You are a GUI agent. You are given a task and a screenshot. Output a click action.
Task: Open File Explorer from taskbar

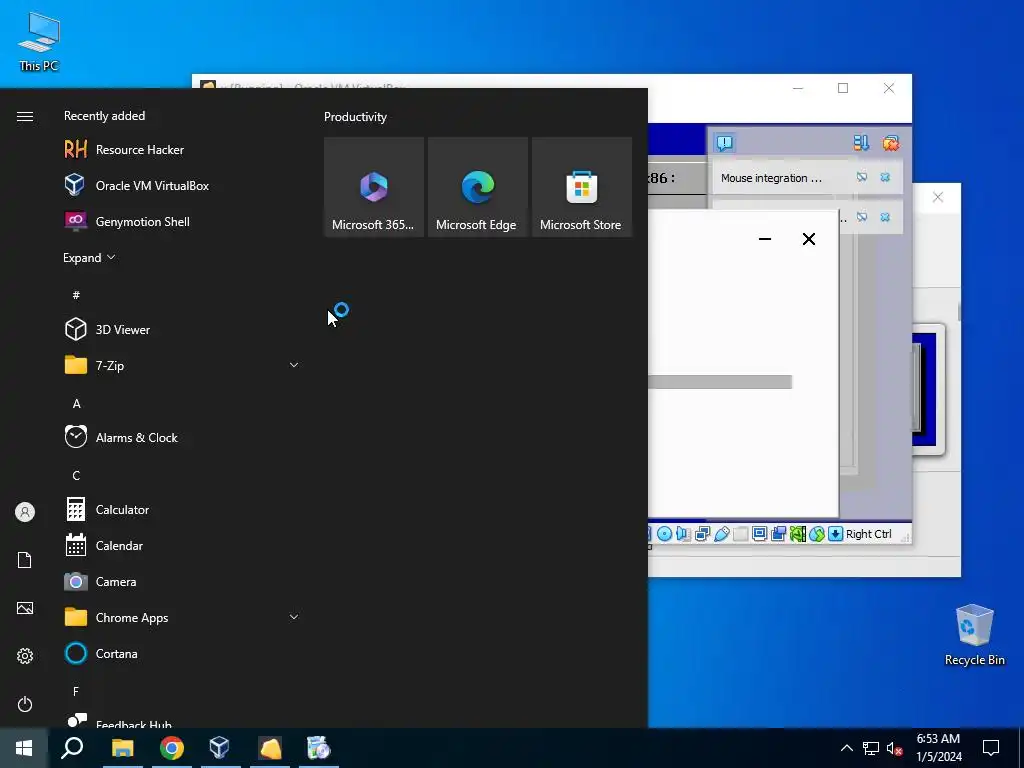pyautogui.click(x=122, y=748)
